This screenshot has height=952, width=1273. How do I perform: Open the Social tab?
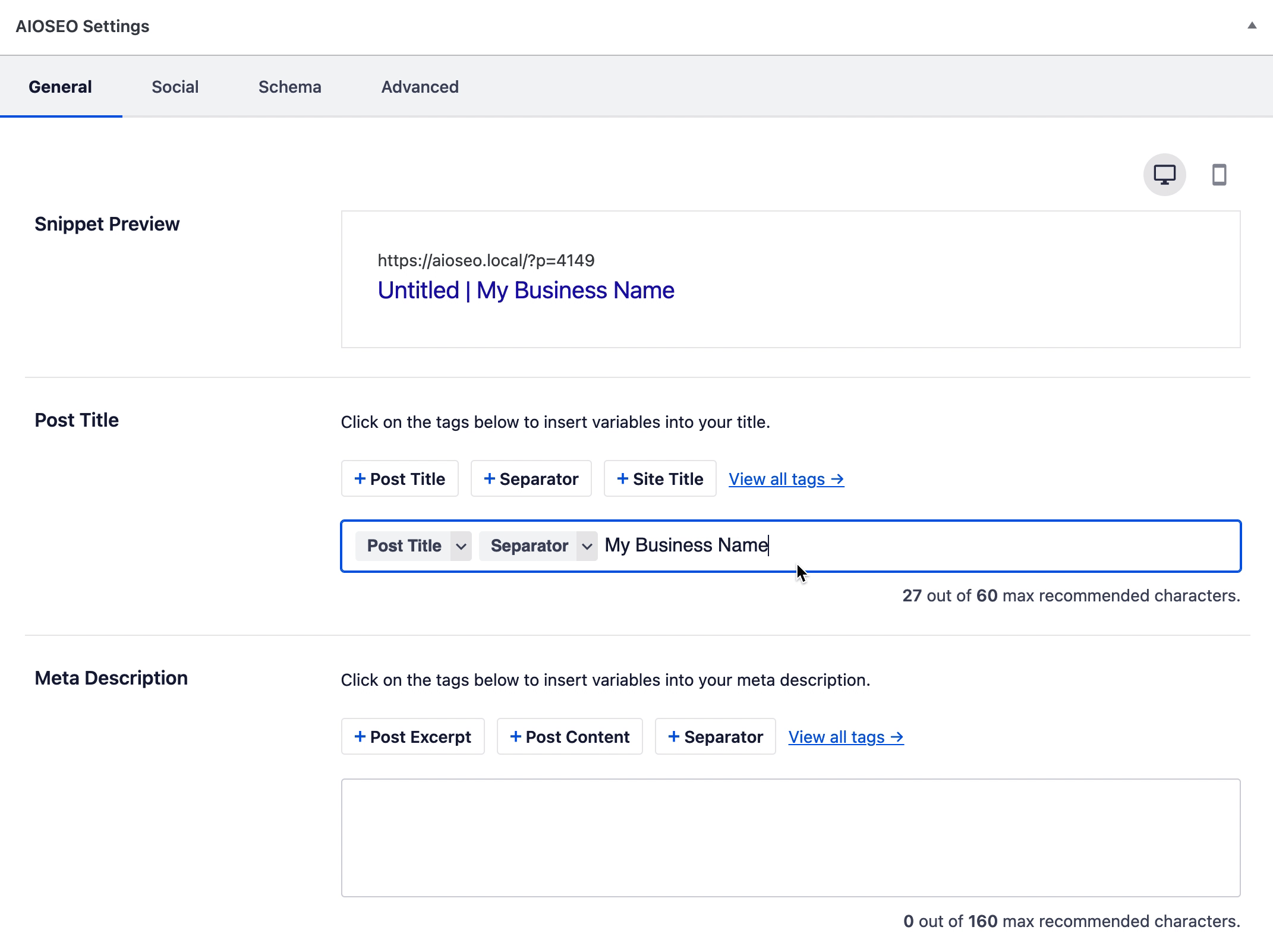click(175, 87)
